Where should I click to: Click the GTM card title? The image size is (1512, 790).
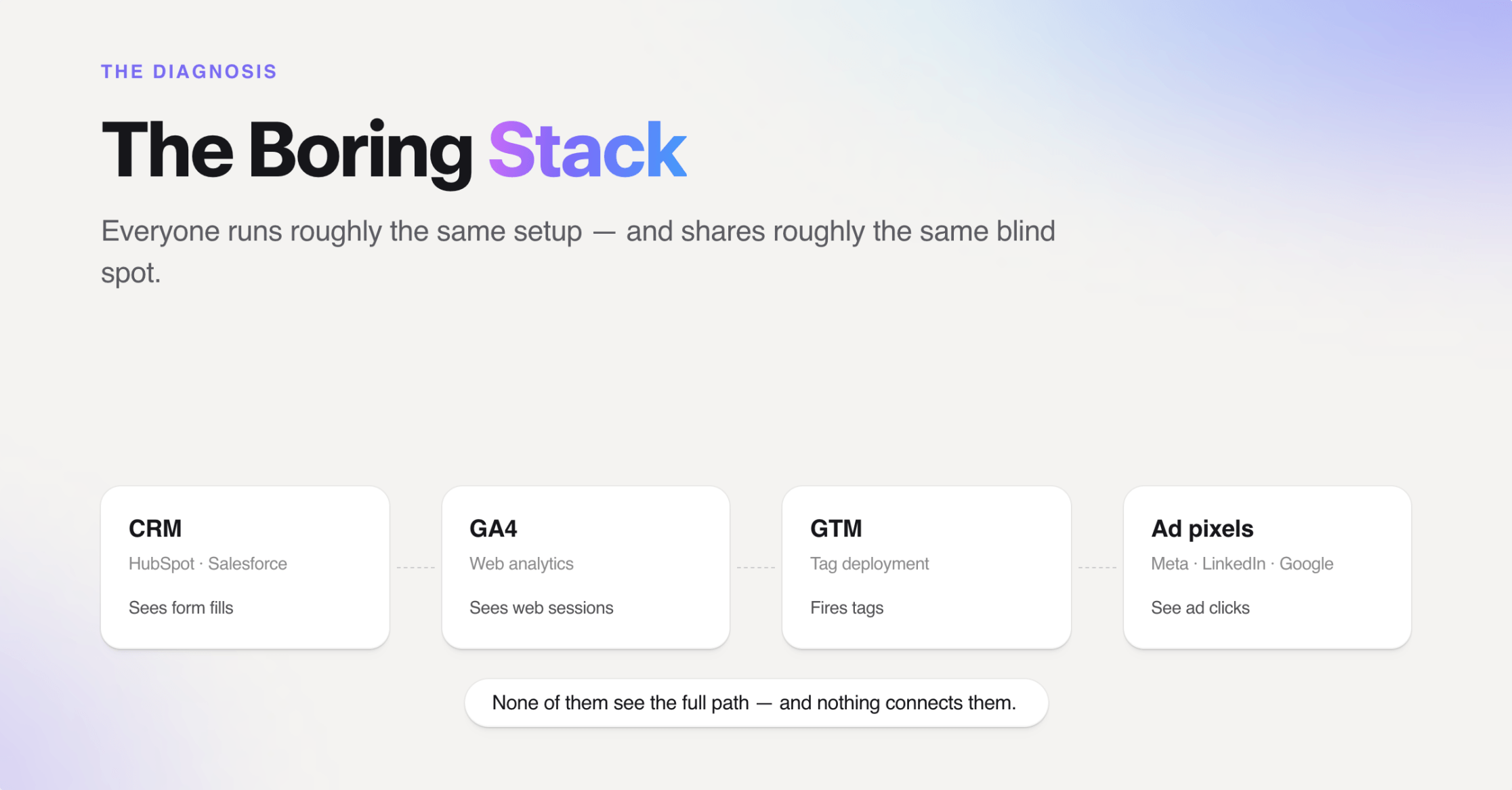(x=836, y=528)
